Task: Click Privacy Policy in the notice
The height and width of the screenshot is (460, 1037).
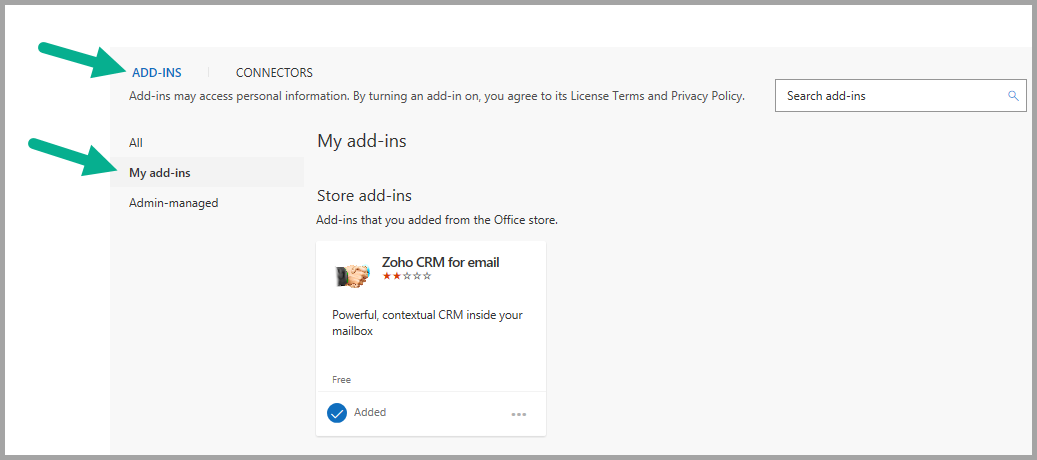Action: (707, 97)
